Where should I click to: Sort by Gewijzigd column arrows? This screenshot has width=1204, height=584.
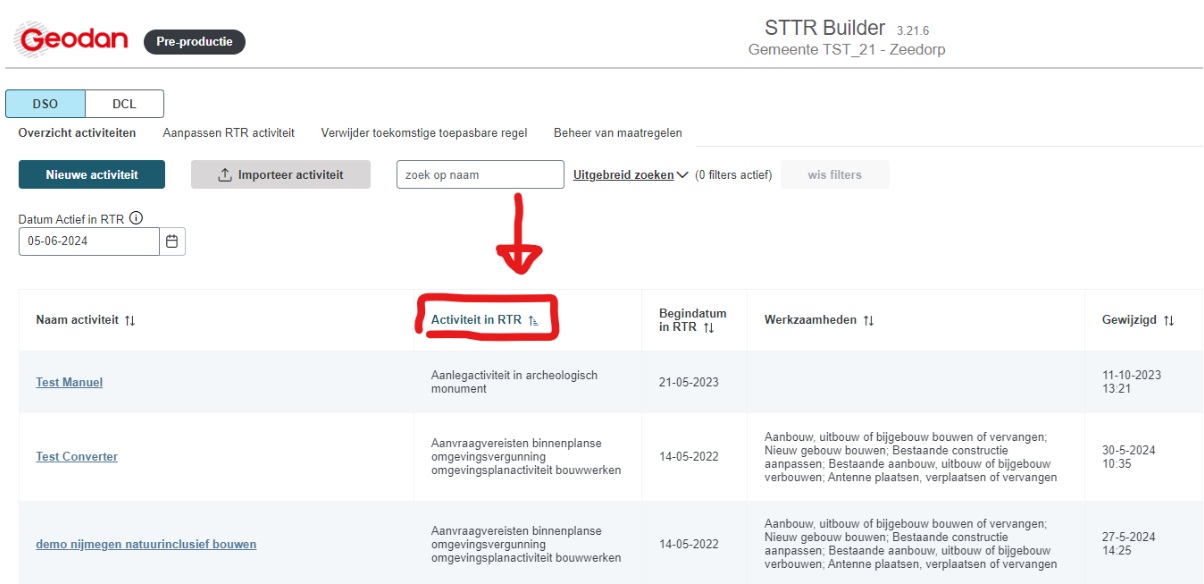(x=1168, y=320)
